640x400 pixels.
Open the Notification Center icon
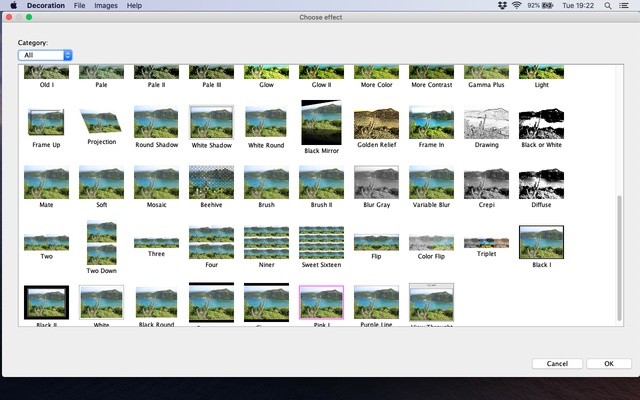tap(624, 5)
